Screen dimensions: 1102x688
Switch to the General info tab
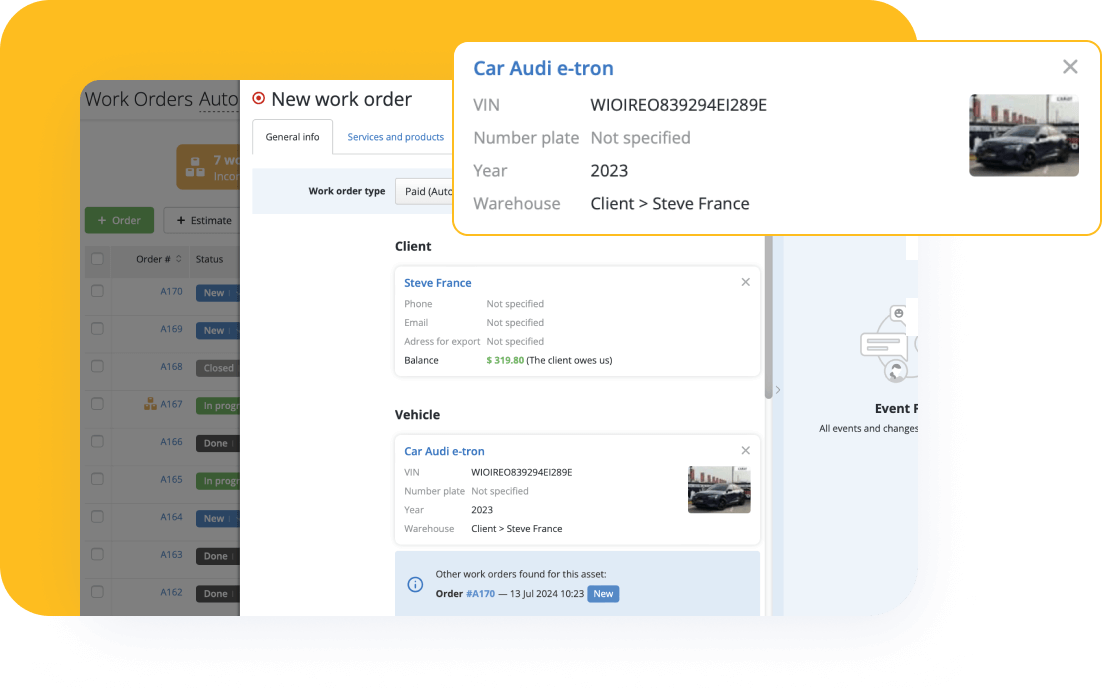click(x=292, y=137)
